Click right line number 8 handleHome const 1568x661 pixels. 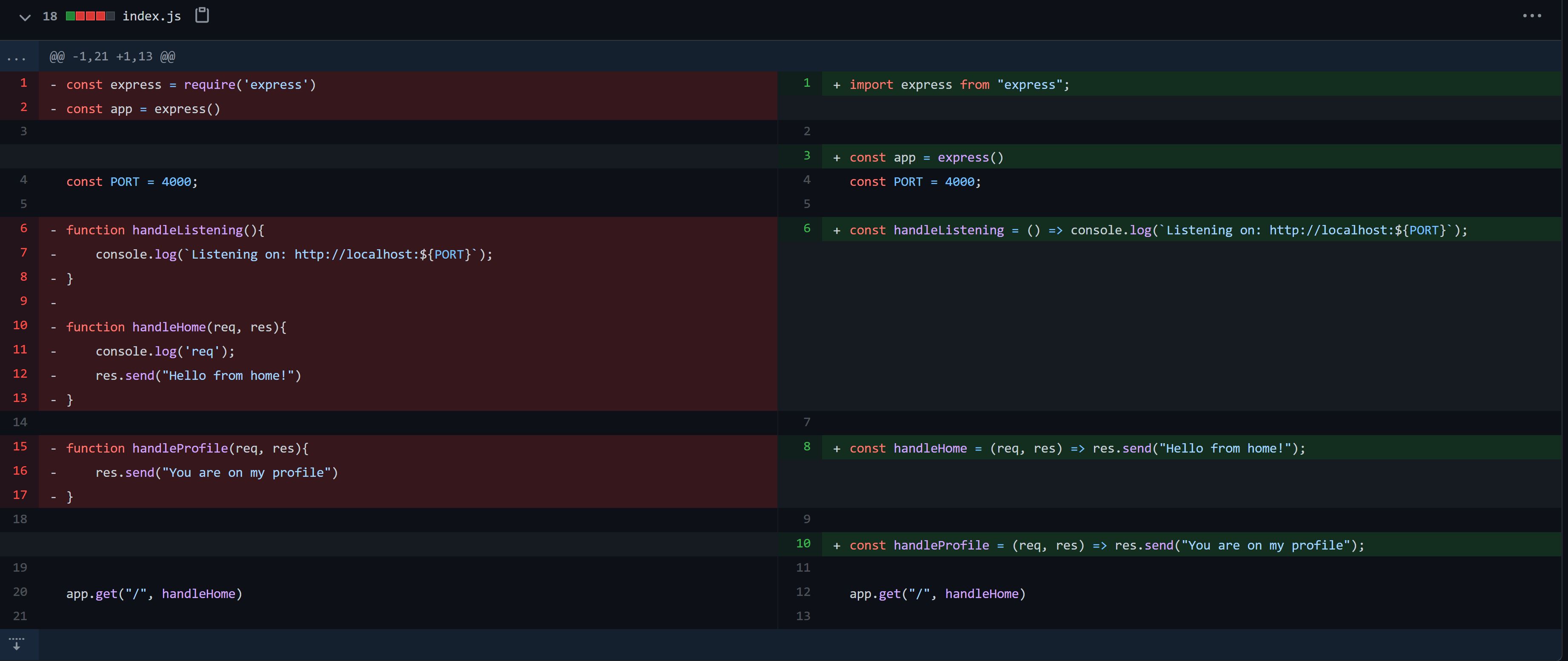[806, 447]
